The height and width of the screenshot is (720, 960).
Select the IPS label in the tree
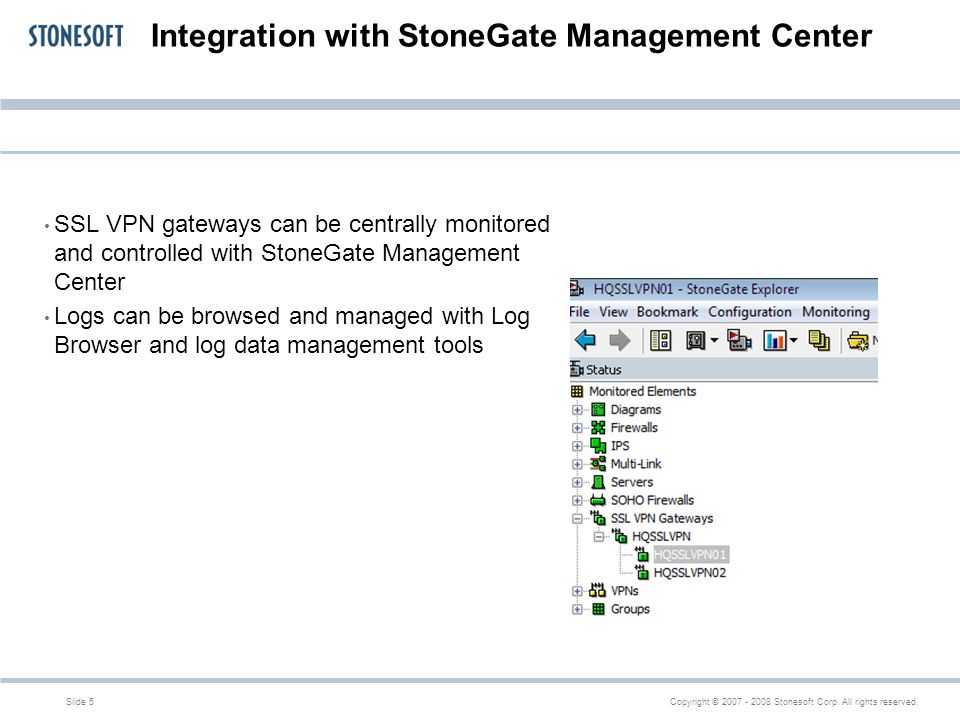point(620,446)
